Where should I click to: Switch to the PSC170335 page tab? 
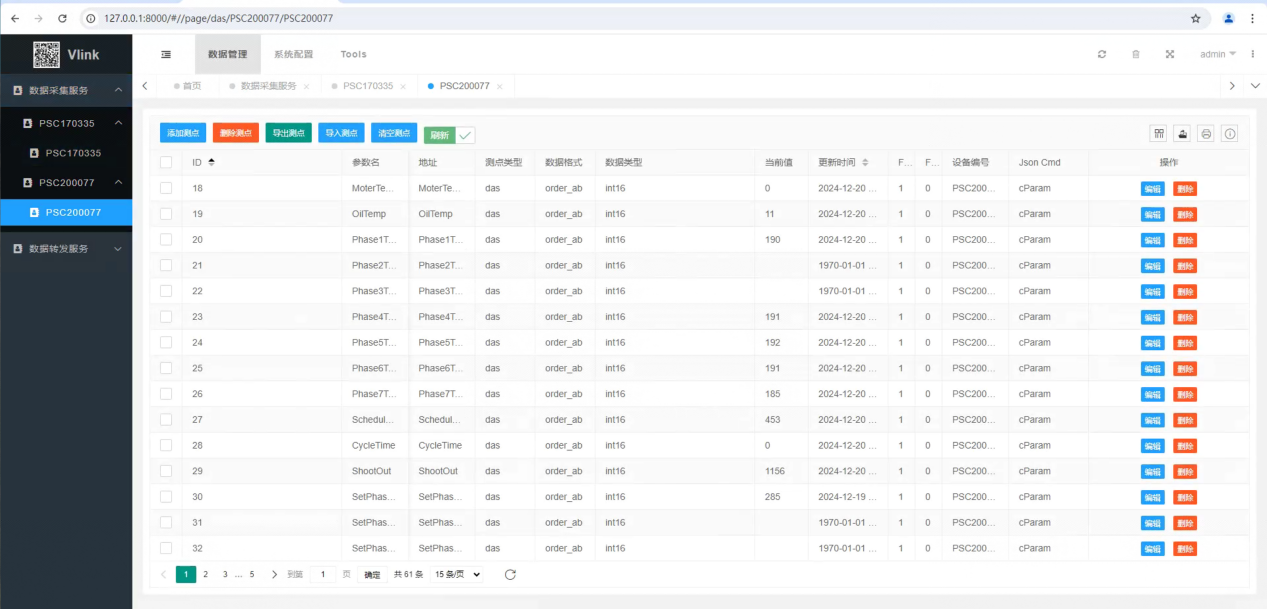pos(367,86)
